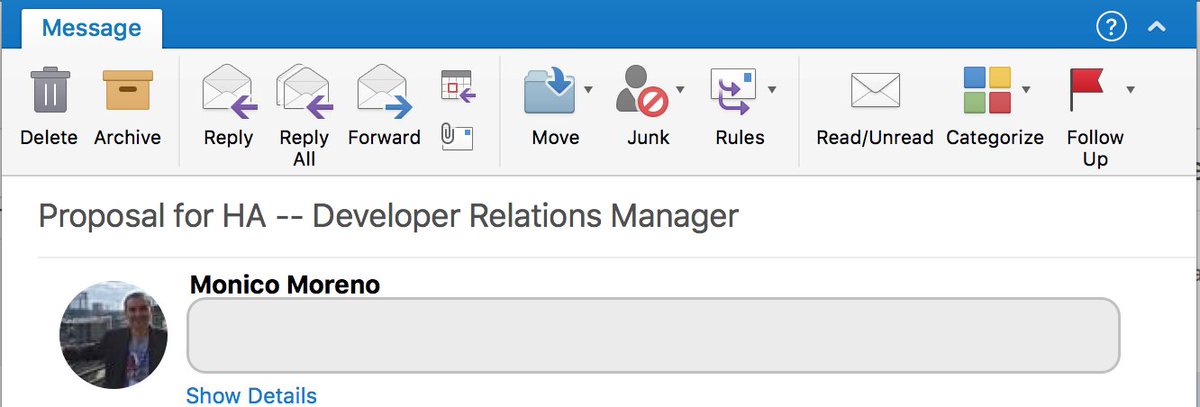Screen dimensions: 1200x407
Task: Delete the message with trash icon
Action: [48, 107]
